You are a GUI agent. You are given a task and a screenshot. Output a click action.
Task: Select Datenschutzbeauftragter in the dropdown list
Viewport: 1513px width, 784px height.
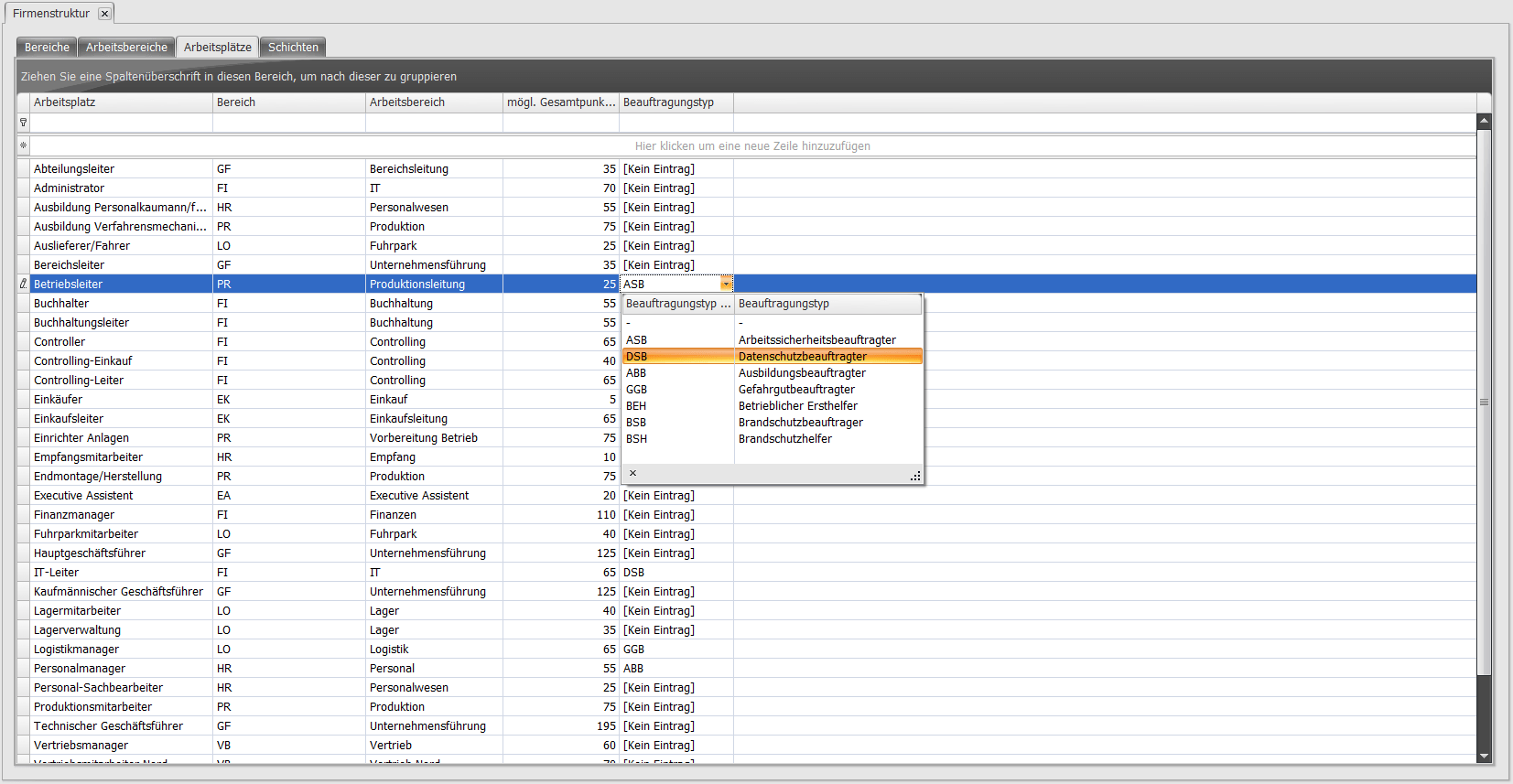click(802, 357)
